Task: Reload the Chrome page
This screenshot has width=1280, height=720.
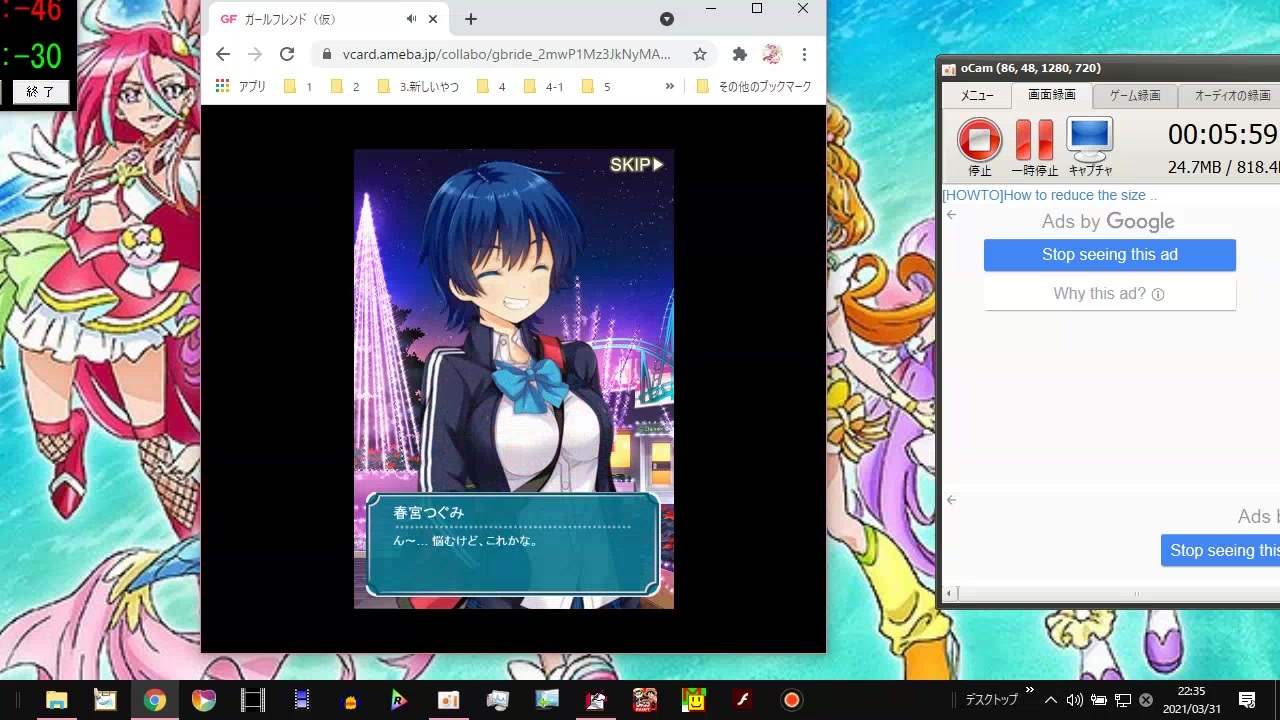Action: coord(287,54)
